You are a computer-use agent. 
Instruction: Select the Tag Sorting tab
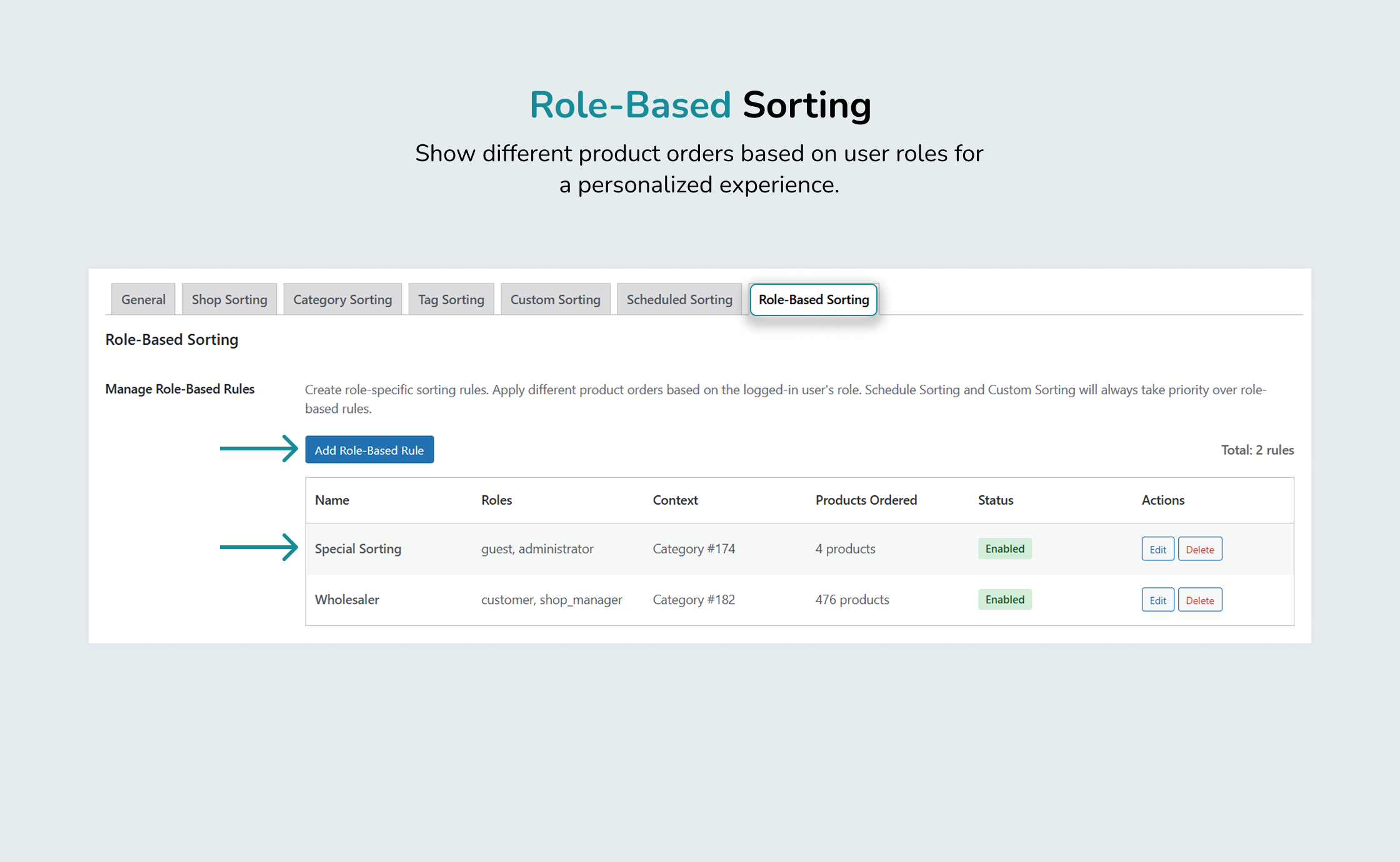tap(451, 299)
